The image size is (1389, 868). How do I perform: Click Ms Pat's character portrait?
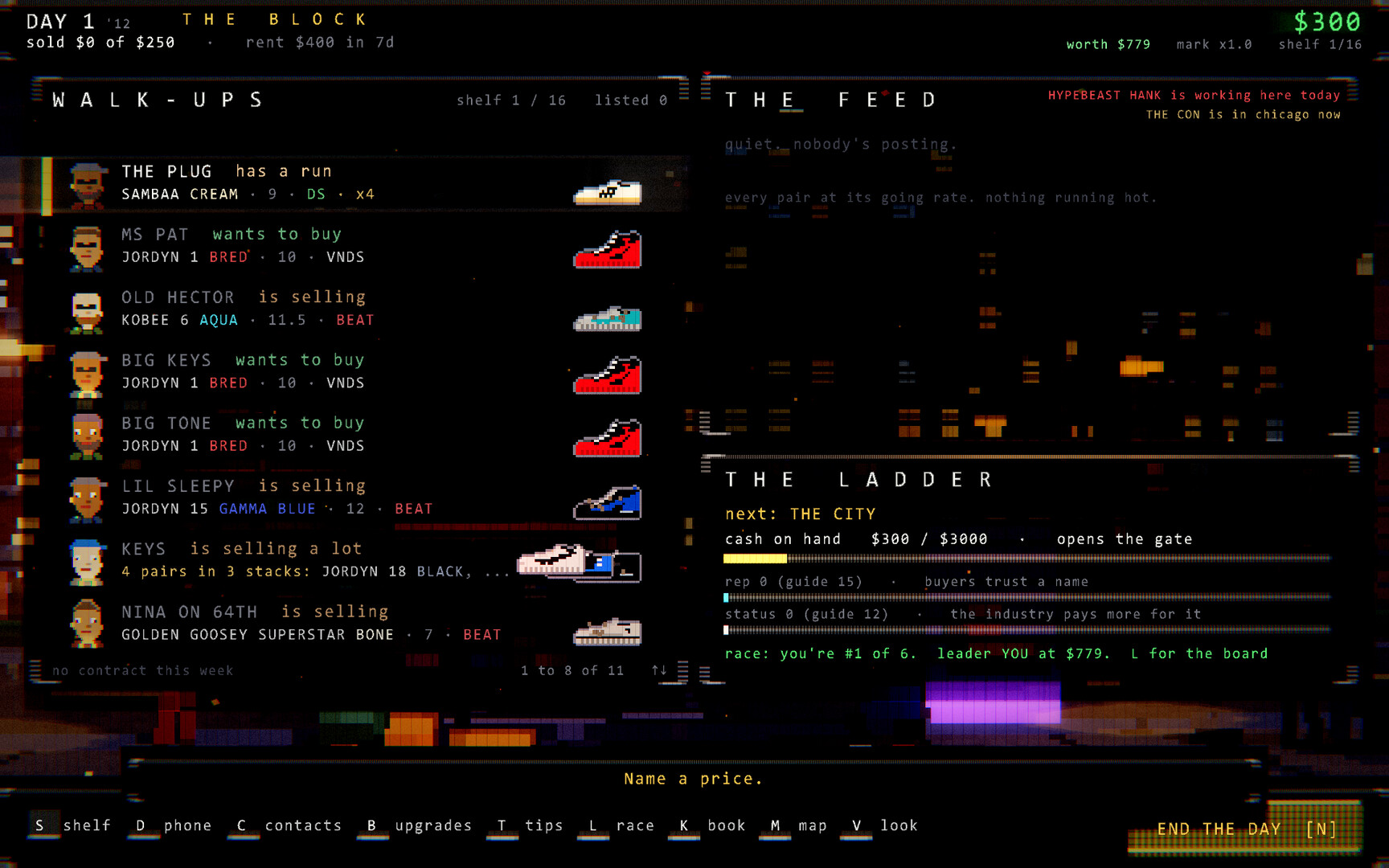click(x=87, y=248)
